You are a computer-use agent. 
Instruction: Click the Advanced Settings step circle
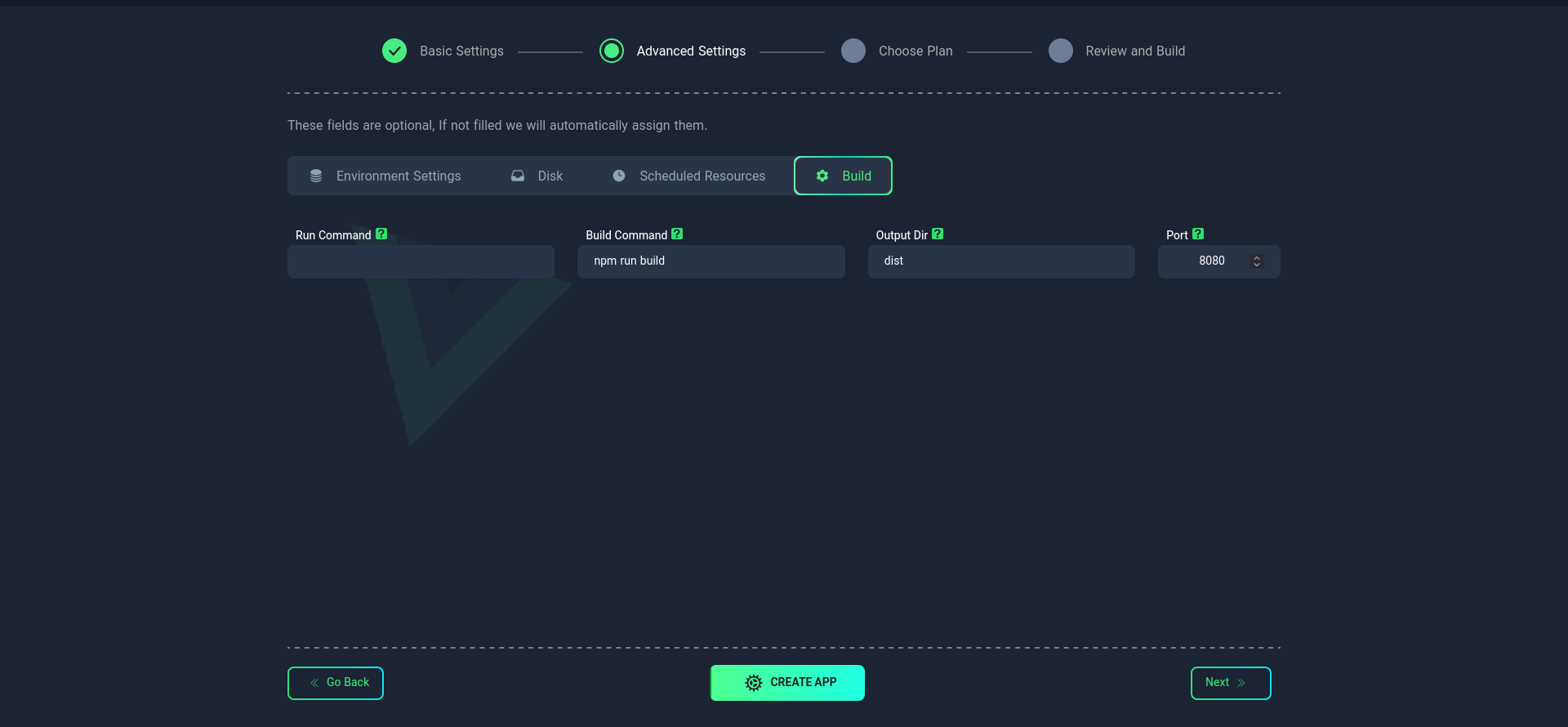click(612, 51)
